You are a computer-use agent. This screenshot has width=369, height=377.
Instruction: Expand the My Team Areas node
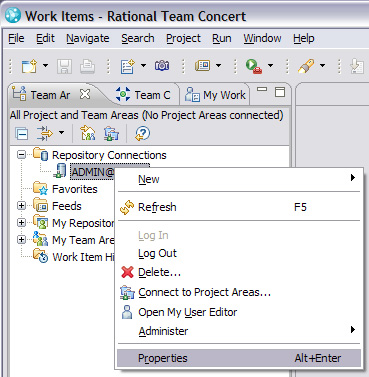click(x=21, y=239)
